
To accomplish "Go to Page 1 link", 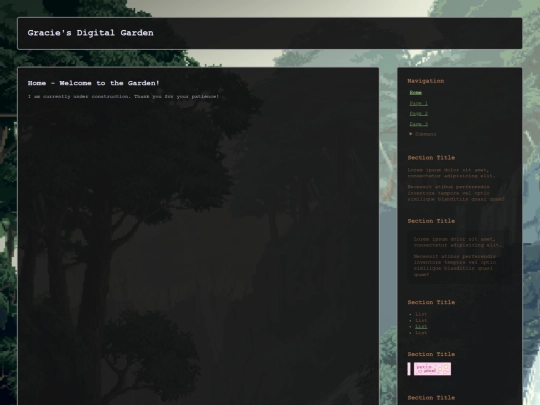I will 419,103.
